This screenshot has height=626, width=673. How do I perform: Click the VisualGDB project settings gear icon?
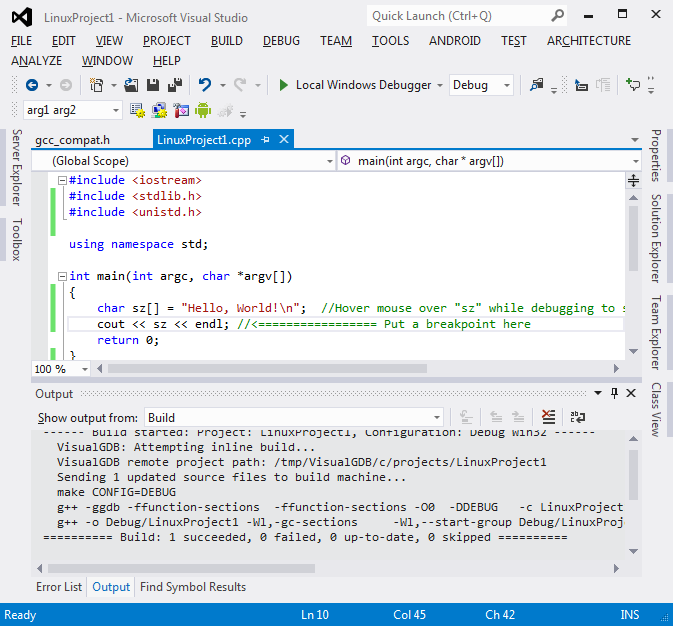coord(137,111)
